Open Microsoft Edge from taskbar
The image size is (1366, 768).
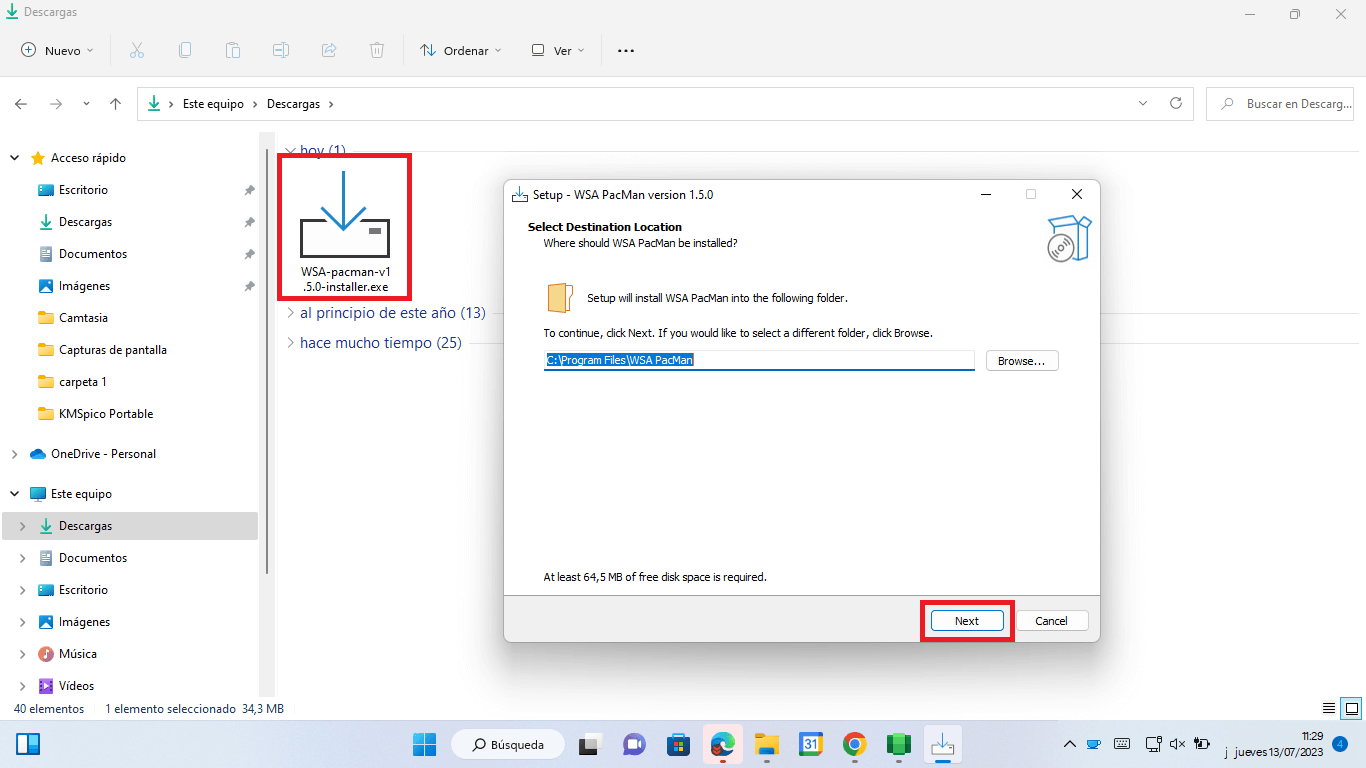723,744
